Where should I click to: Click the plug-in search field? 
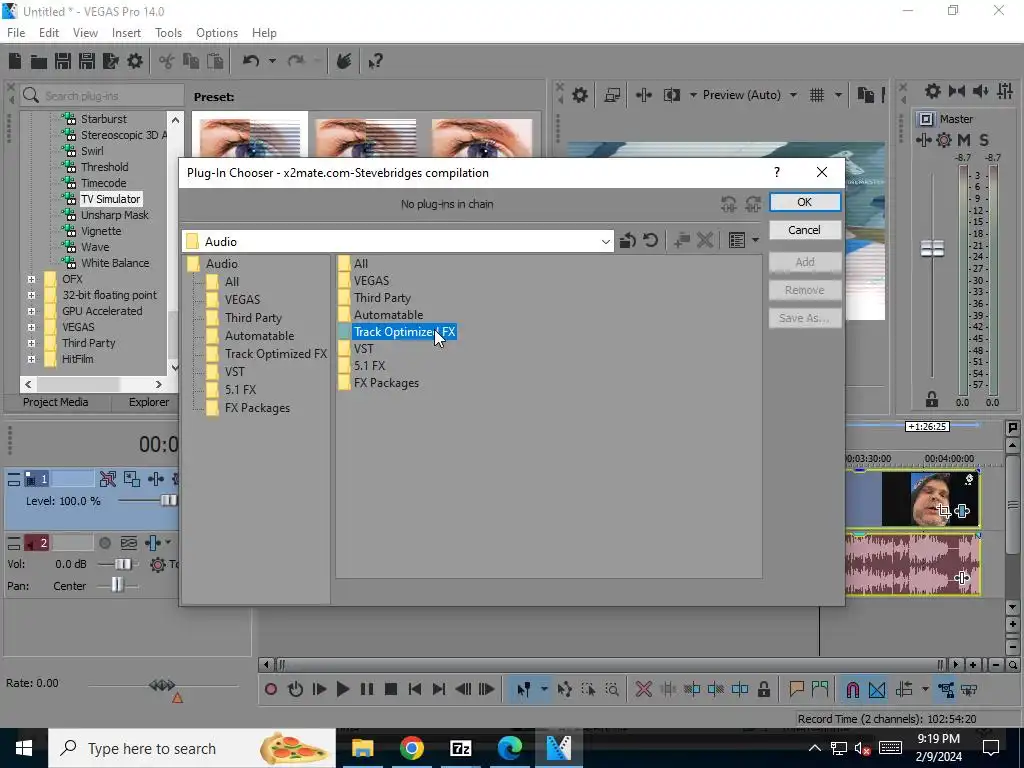tap(102, 95)
